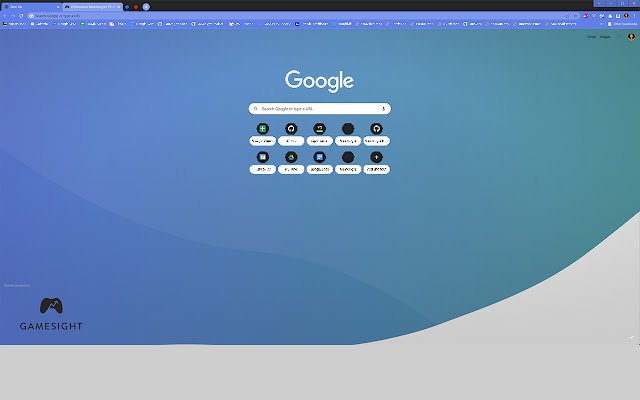640x400 pixels.
Task: Close the New Tab tab
Action: 58,7
